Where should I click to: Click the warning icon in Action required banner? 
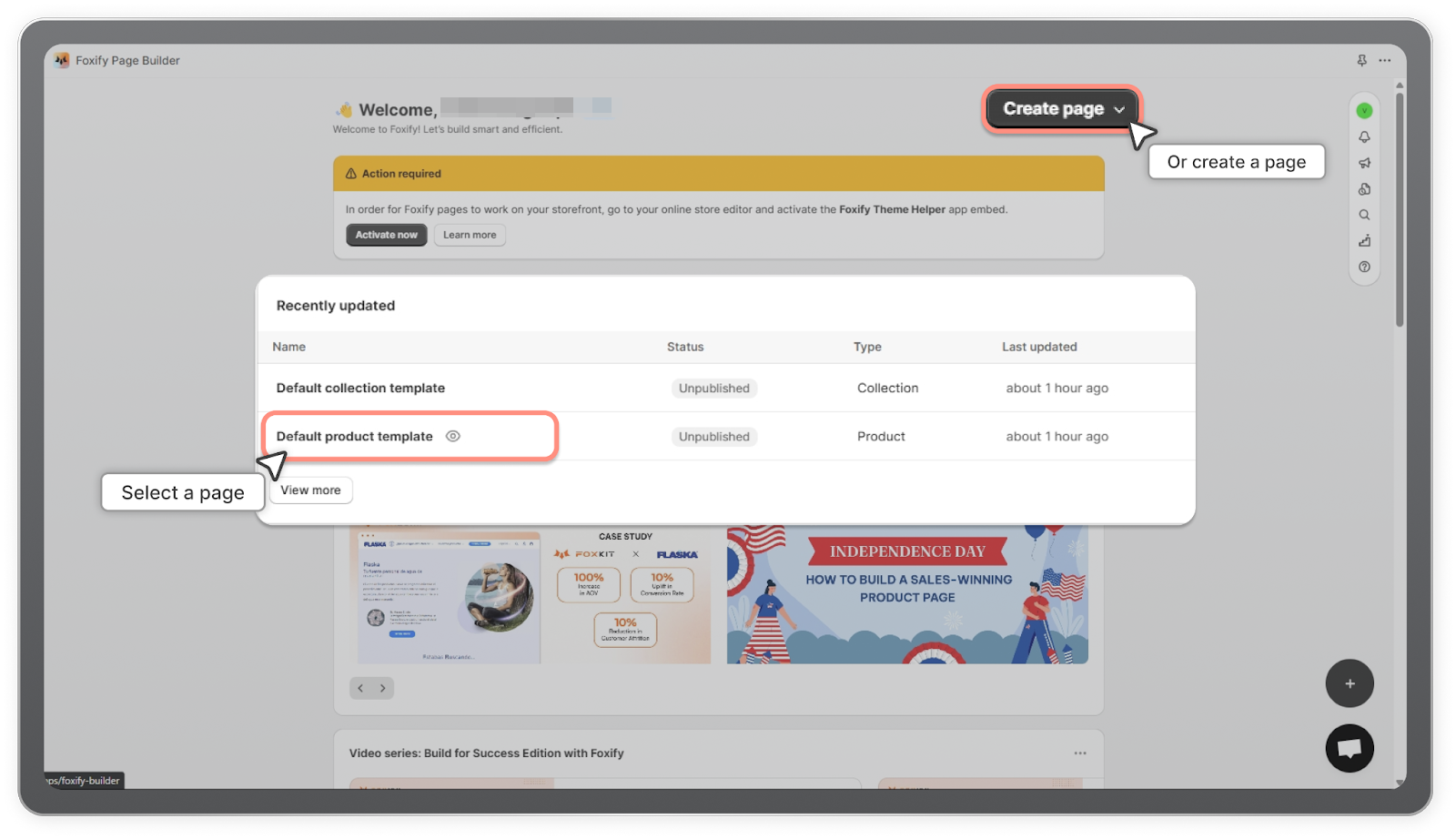point(351,174)
